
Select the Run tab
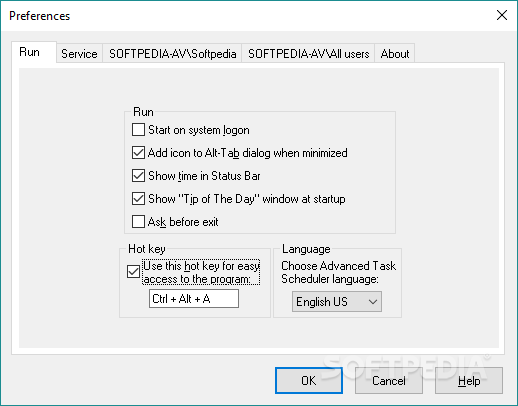click(x=34, y=52)
